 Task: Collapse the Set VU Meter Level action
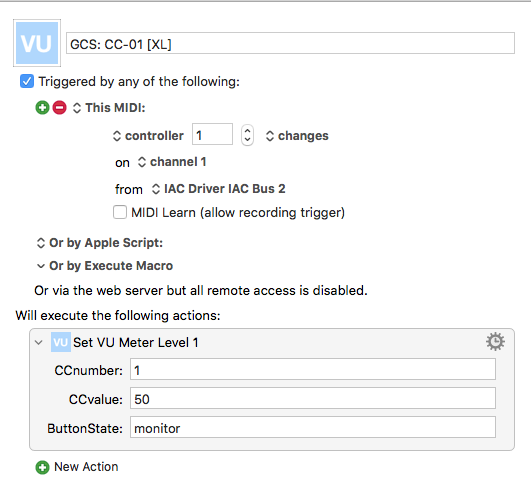[x=39, y=342]
